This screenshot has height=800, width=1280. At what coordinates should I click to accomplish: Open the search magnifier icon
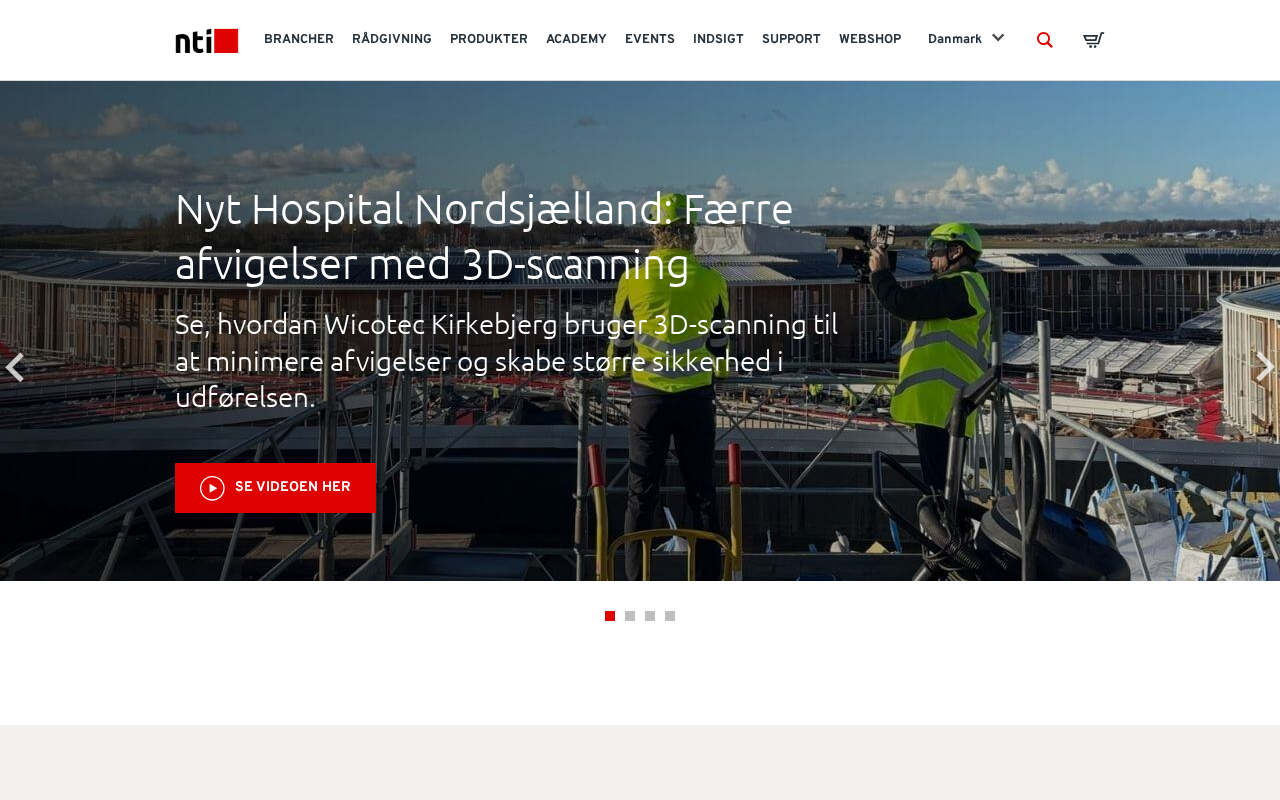click(1045, 40)
